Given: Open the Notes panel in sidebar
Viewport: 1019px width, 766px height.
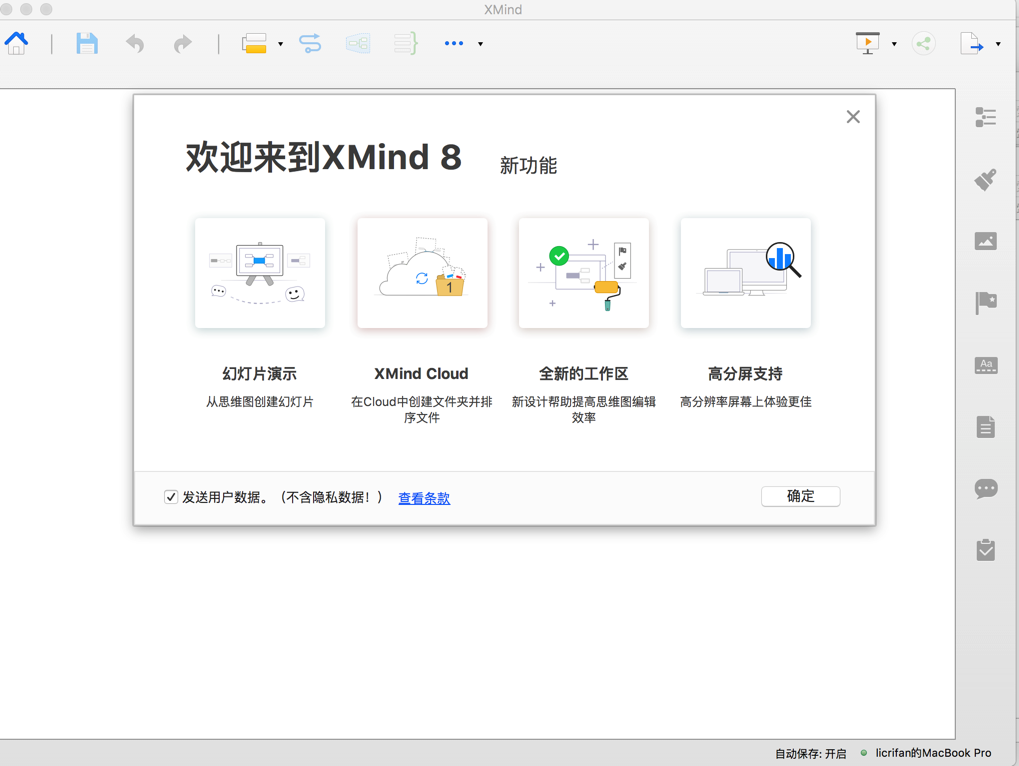Looking at the screenshot, I should [x=985, y=427].
